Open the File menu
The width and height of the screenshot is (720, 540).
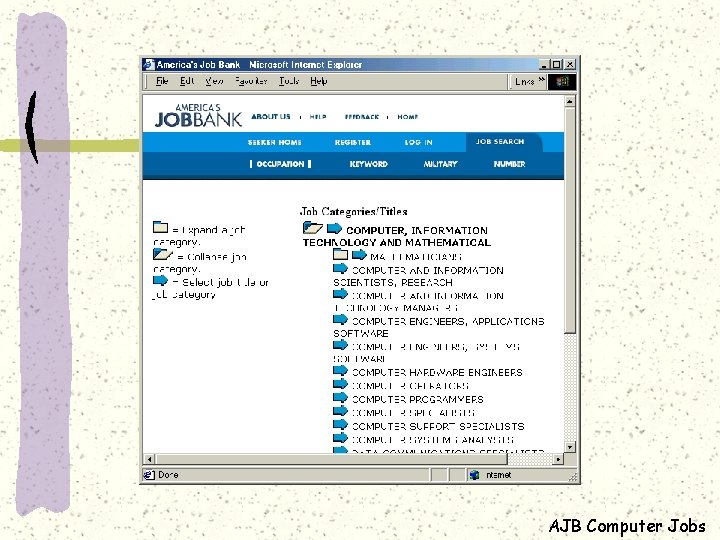[x=162, y=81]
